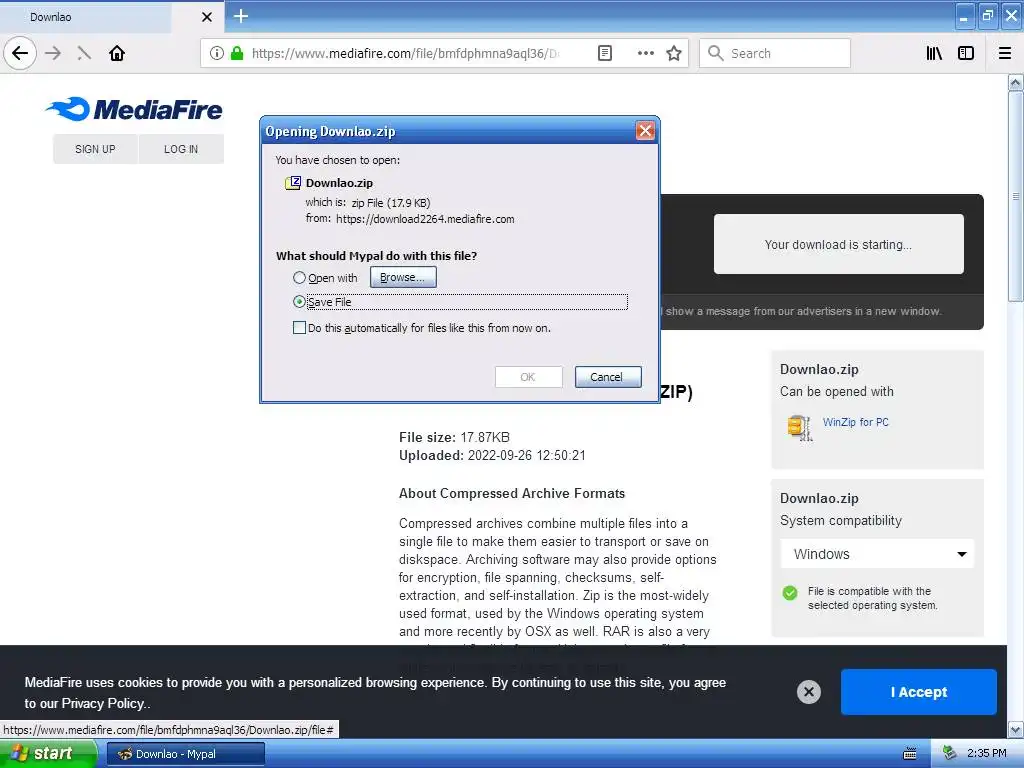Click the 2:35 PM system clock
Image resolution: width=1024 pixels, height=768 pixels.
pos(987,753)
